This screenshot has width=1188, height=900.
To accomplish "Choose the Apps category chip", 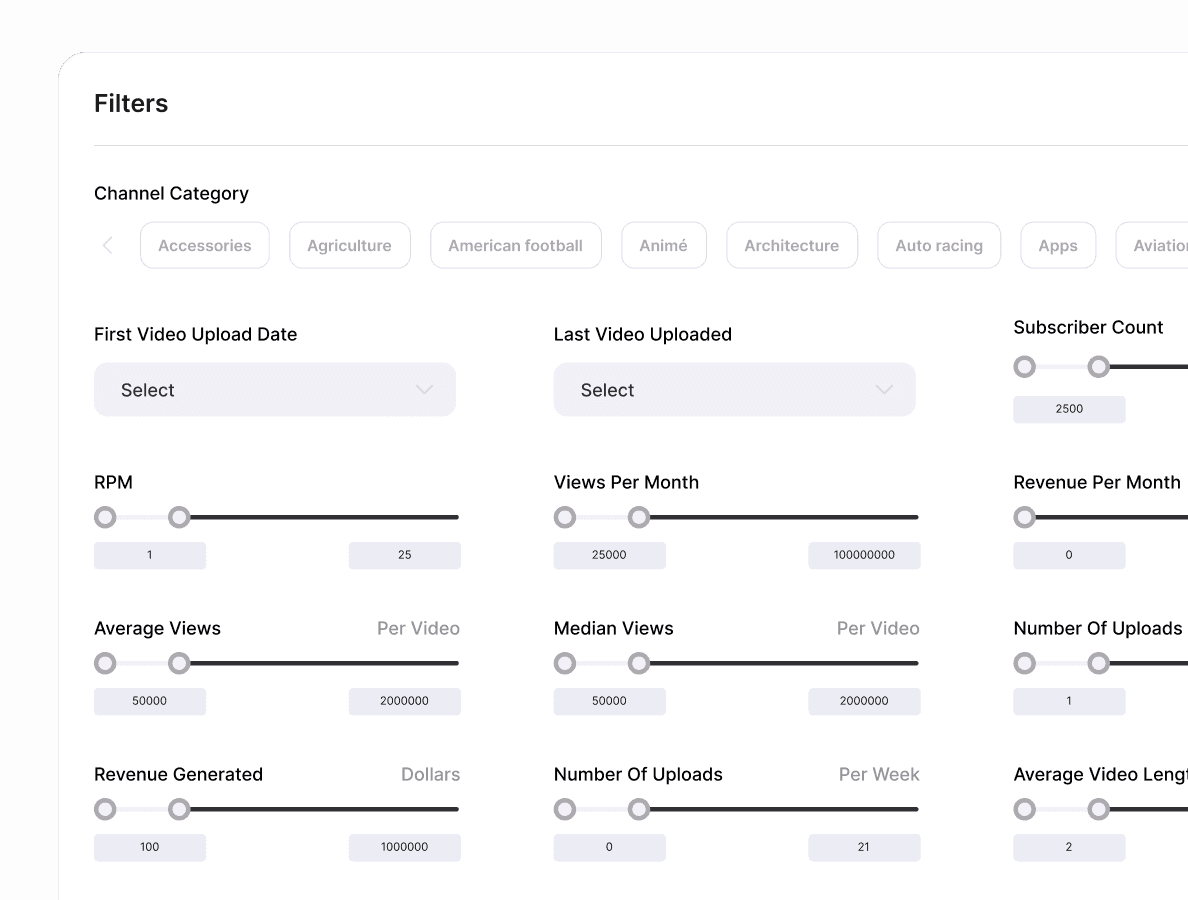I will point(1057,245).
